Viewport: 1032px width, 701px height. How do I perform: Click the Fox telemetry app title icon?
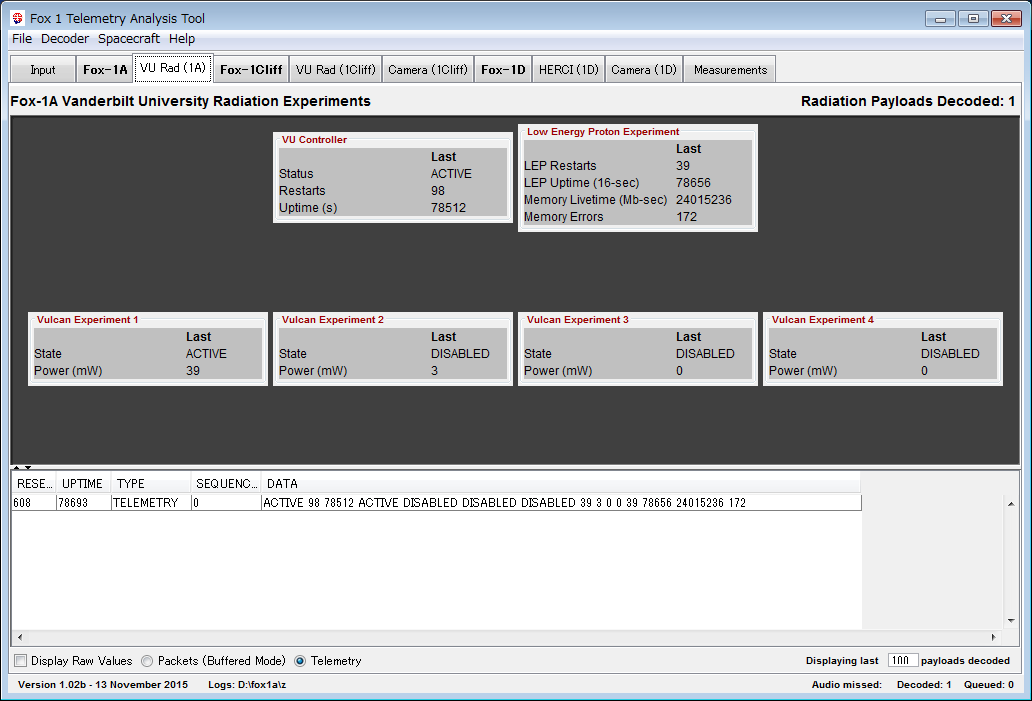(18, 18)
